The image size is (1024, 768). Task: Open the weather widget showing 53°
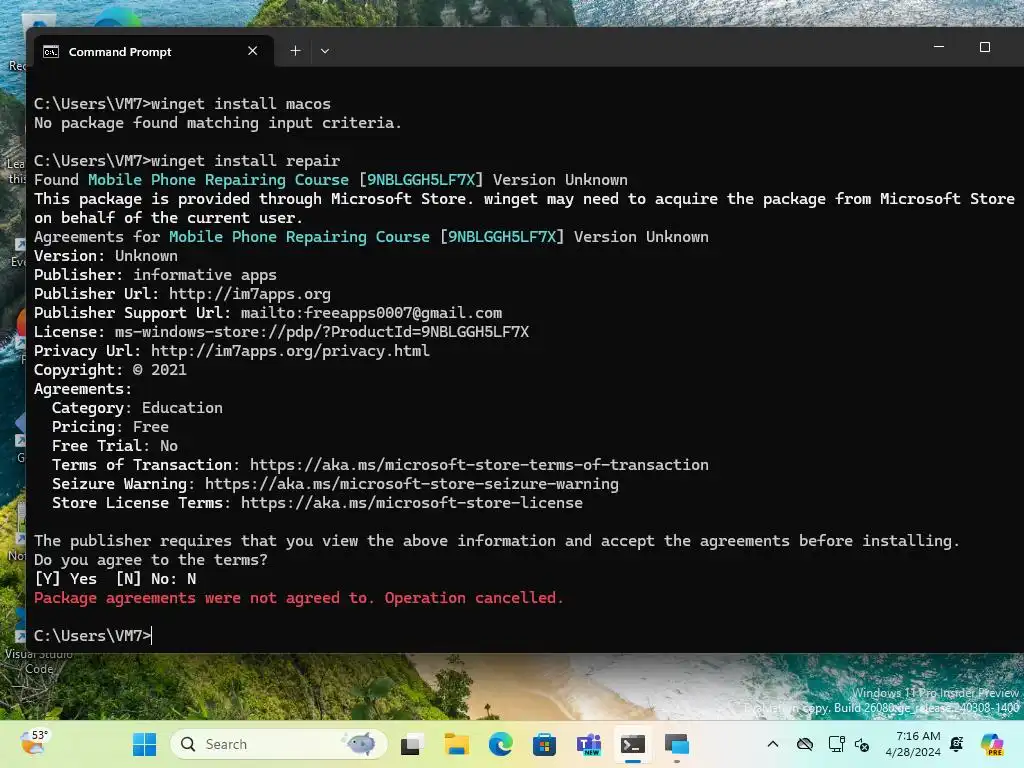pyautogui.click(x=34, y=743)
